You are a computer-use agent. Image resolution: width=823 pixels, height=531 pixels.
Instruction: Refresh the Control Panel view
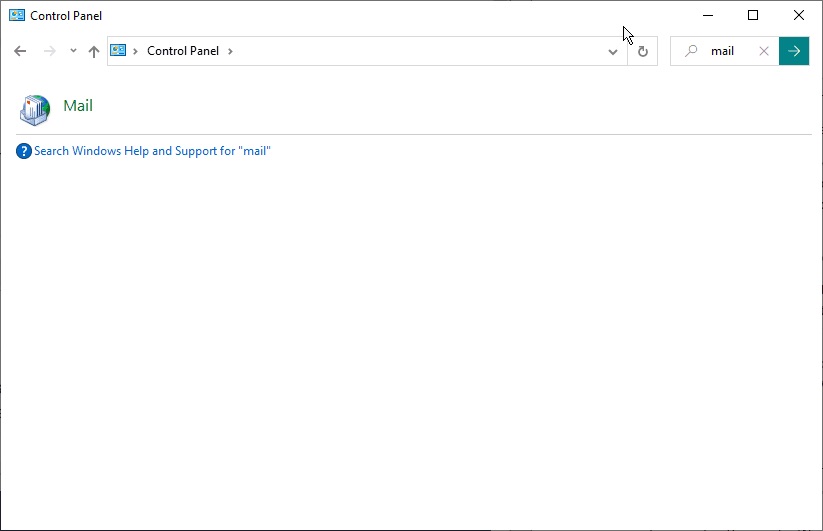point(643,51)
